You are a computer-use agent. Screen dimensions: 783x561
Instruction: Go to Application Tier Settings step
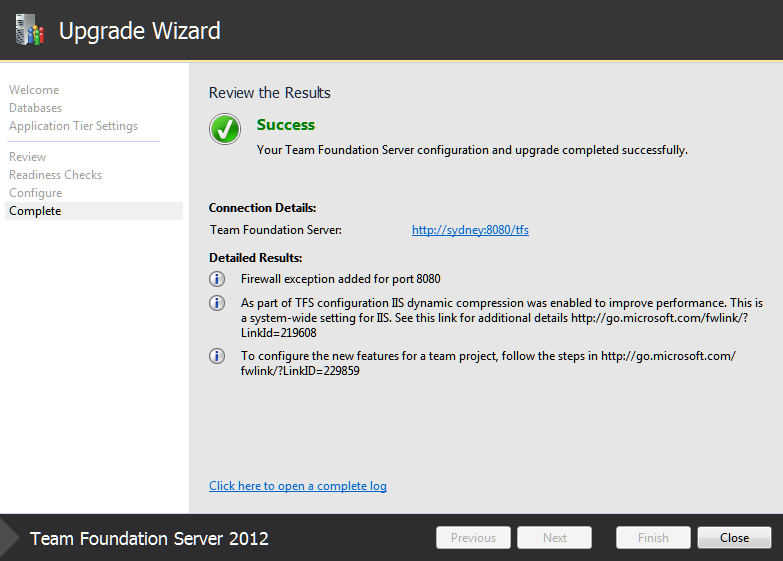pyautogui.click(x=73, y=126)
